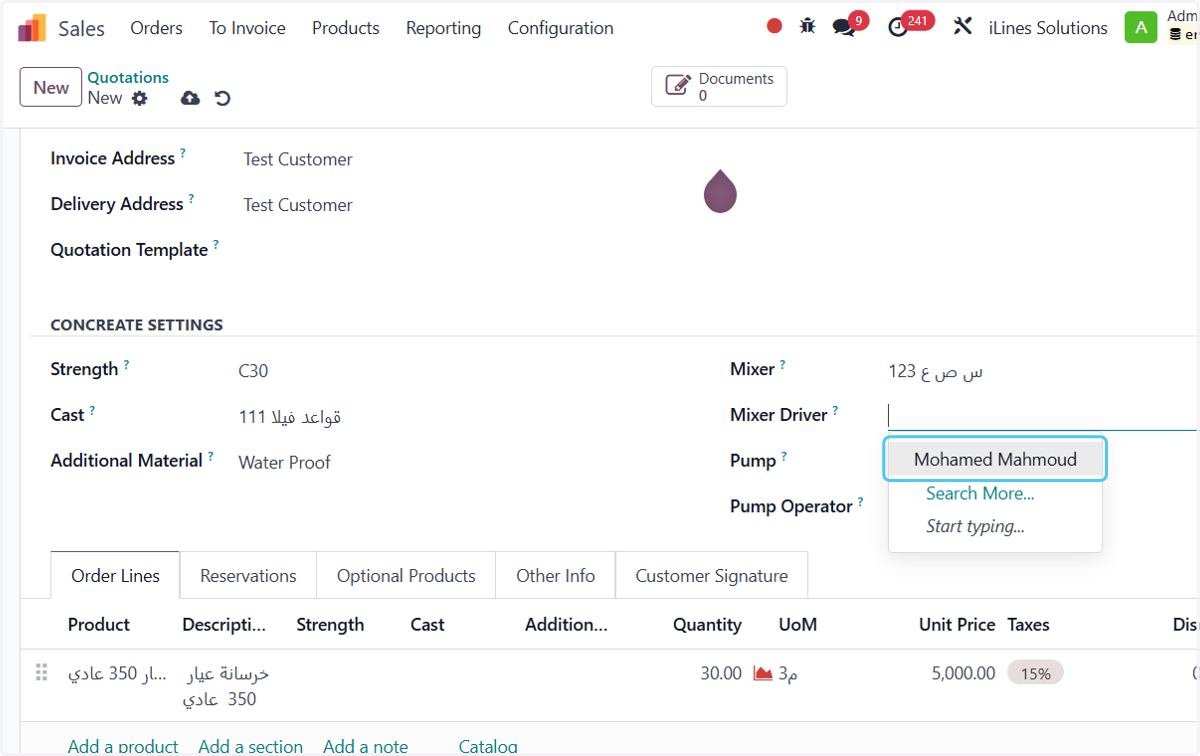The image size is (1200, 756).
Task: Open the chat messages icon with 9 badge
Action: click(844, 28)
